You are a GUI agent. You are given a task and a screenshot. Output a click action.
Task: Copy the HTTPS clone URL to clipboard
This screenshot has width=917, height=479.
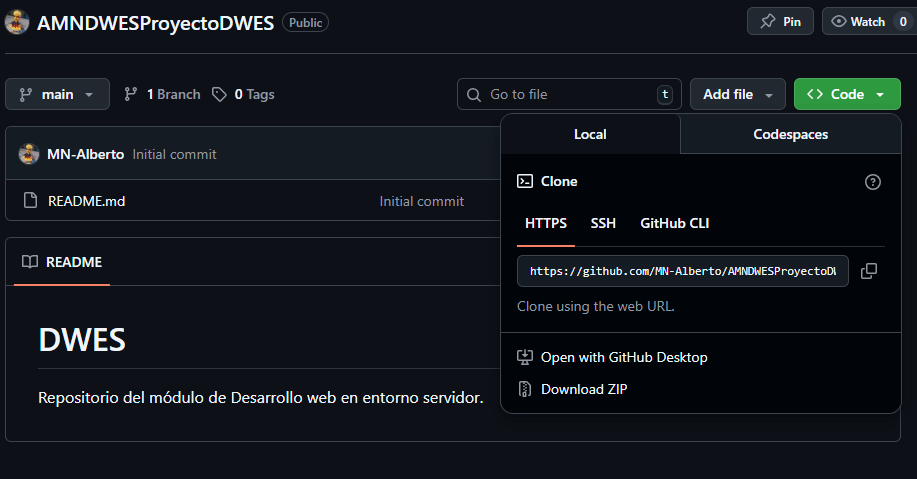point(868,271)
